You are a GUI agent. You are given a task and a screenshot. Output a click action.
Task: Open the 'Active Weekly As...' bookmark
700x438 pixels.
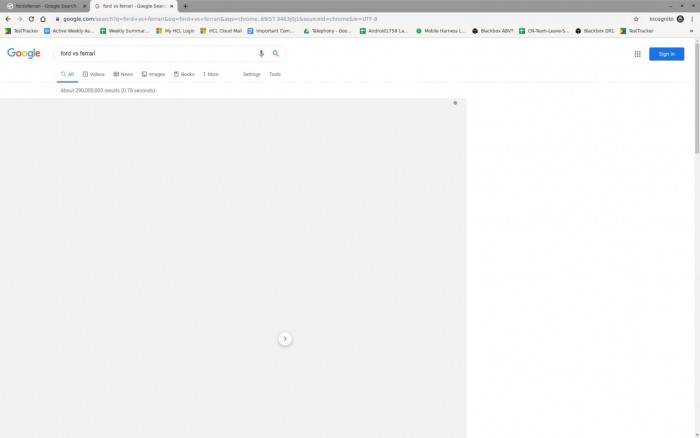point(69,31)
